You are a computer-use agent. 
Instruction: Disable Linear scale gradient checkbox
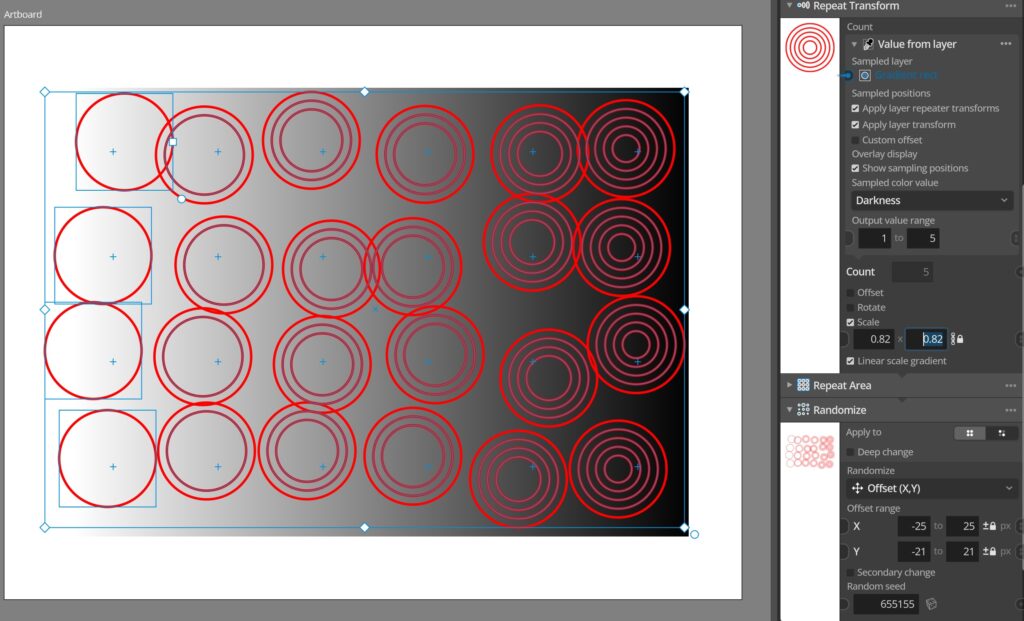point(851,361)
